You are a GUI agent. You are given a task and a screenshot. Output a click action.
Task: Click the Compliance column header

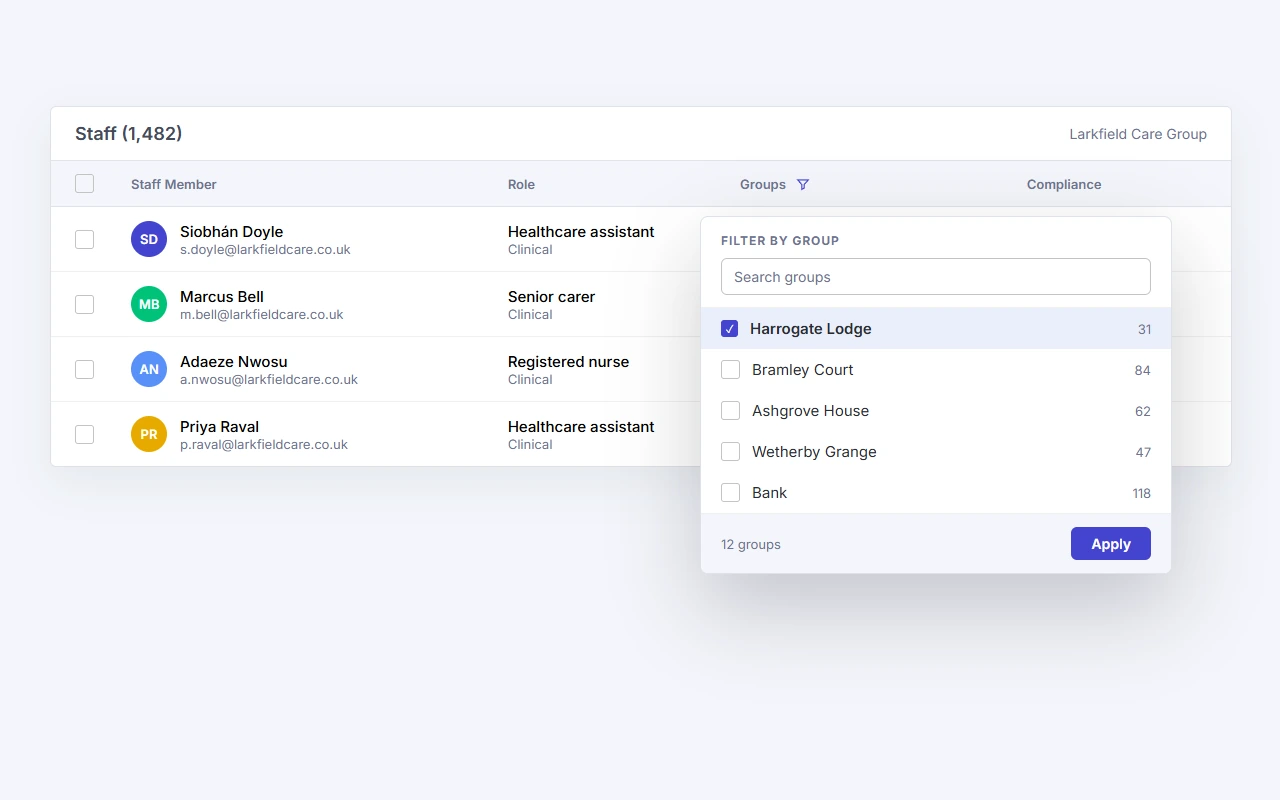(x=1064, y=184)
